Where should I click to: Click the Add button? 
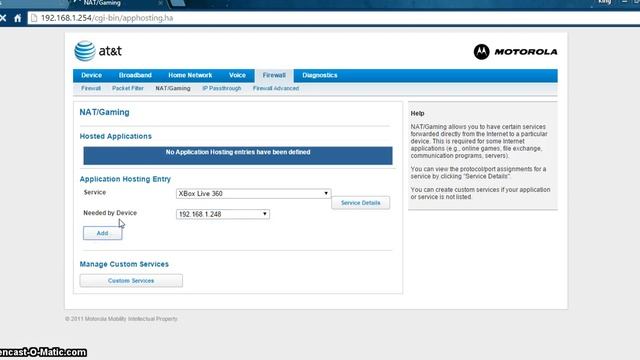pyautogui.click(x=102, y=233)
